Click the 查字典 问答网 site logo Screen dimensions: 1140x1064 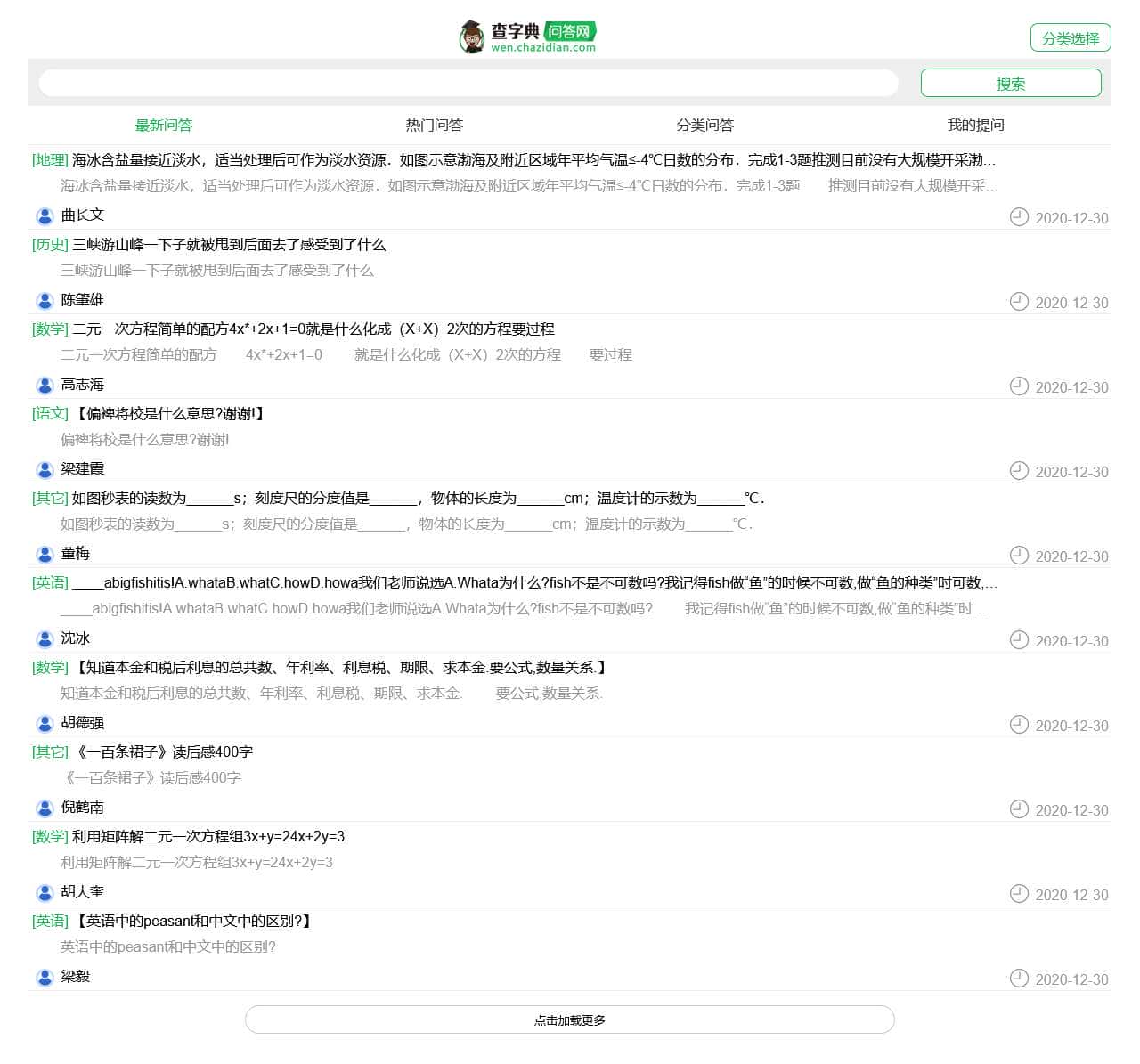pos(527,37)
